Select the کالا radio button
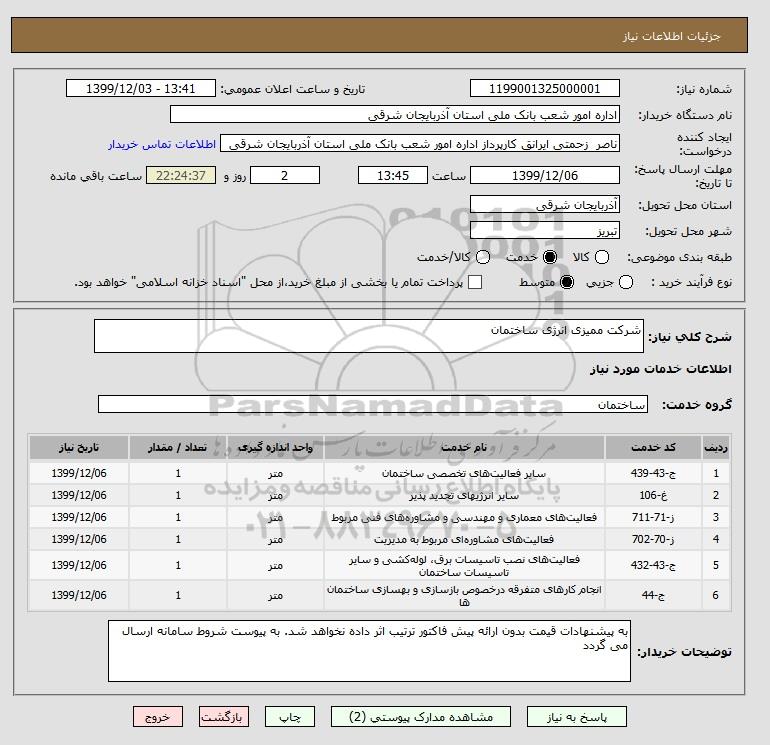Viewport: 770px width, 745px height. click(x=602, y=257)
